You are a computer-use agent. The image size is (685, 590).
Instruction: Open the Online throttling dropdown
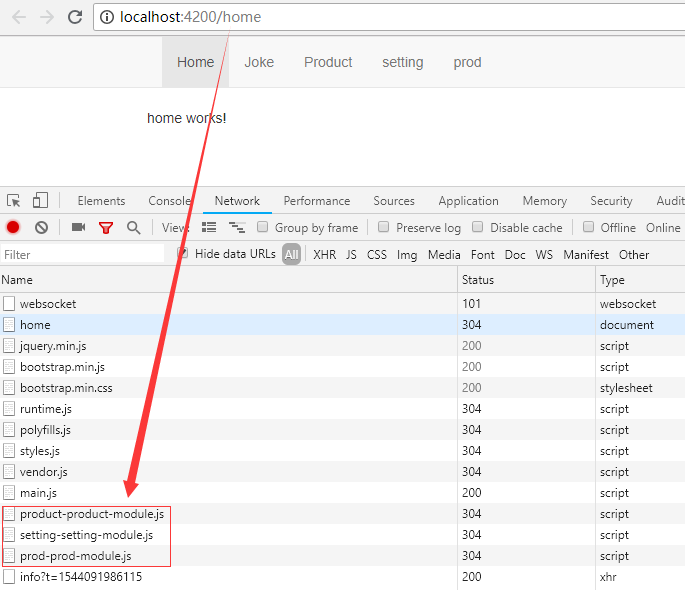tap(663, 228)
